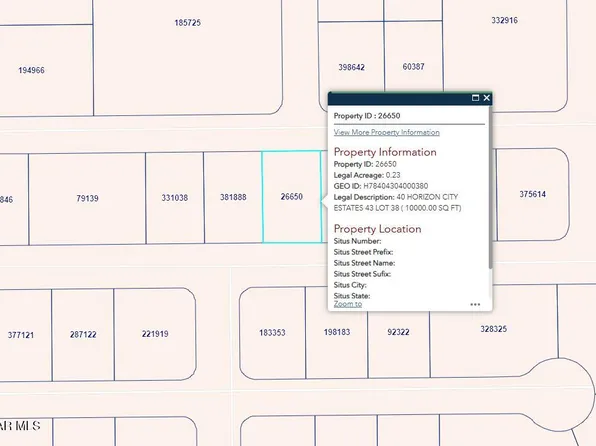
Task: Click the Legal Acreage value 0.23
Action: tap(393, 175)
